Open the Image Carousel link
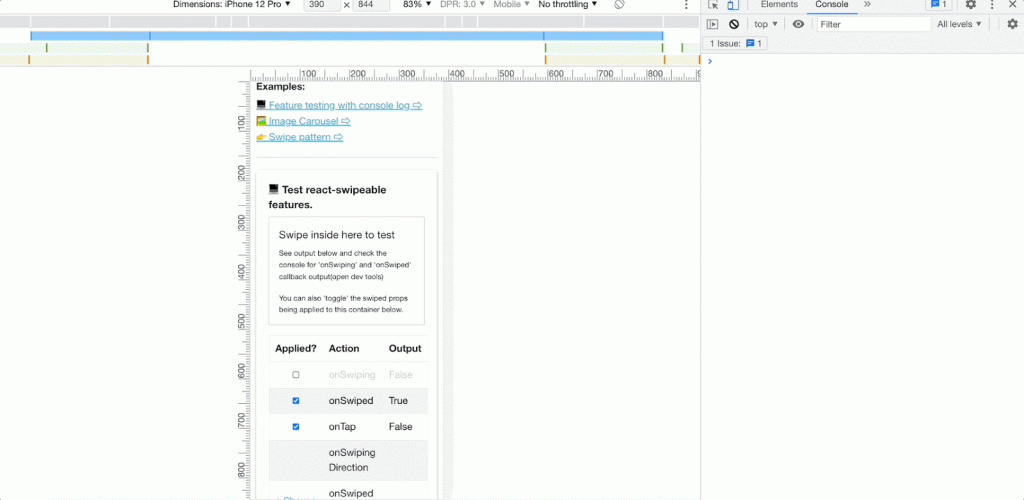Viewport: 1024px width, 500px height. (x=303, y=121)
